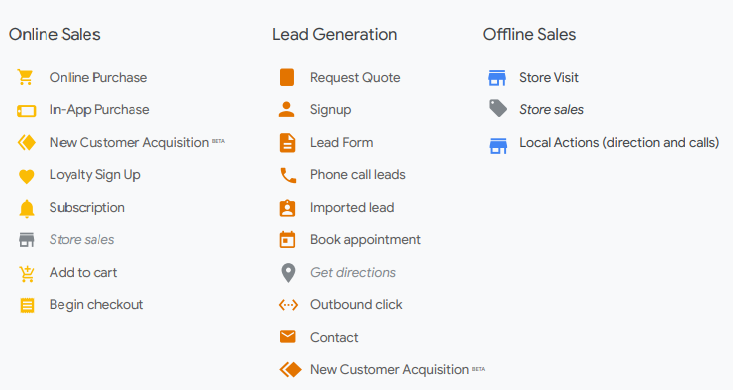Click the yellow New Customer Acquisition icon under Online Sales
733x390 pixels.
(27, 142)
